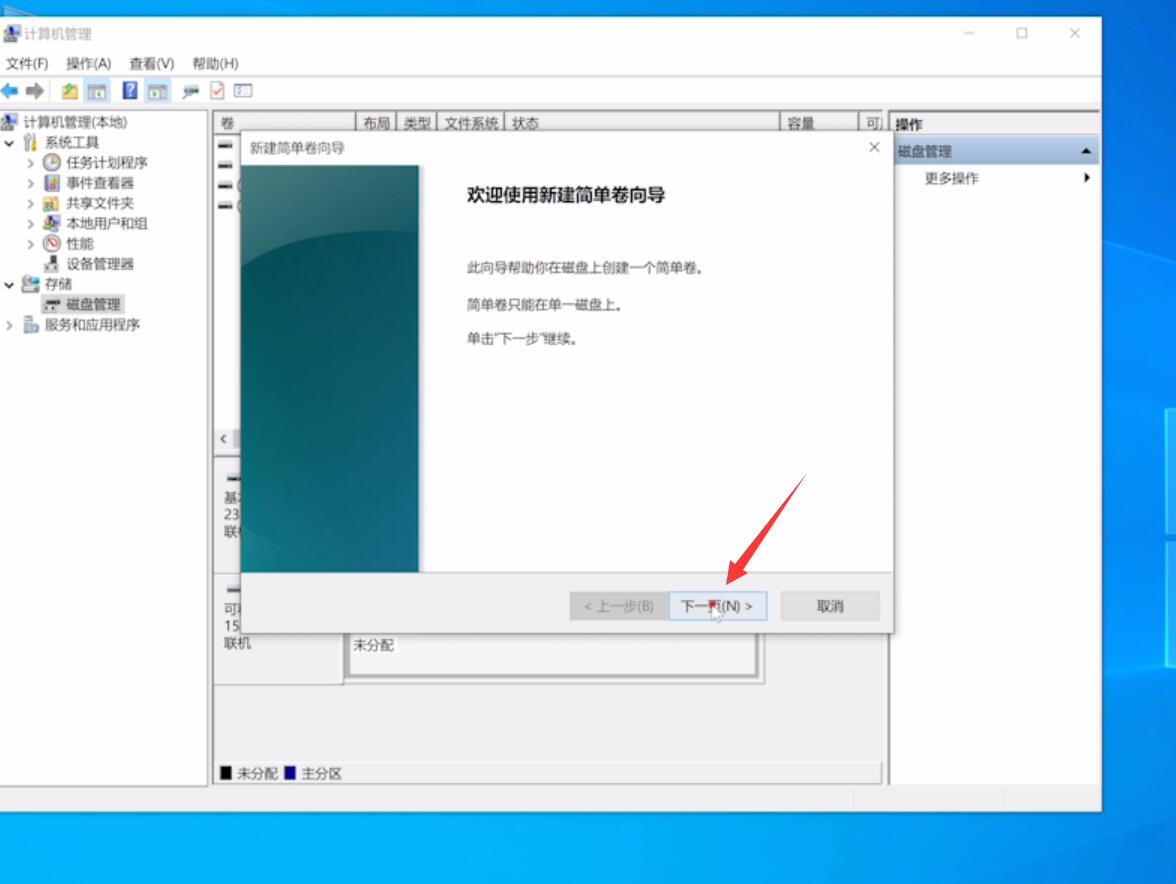Click the 操作 pane title
Image resolution: width=1176 pixels, height=884 pixels.
coord(909,124)
